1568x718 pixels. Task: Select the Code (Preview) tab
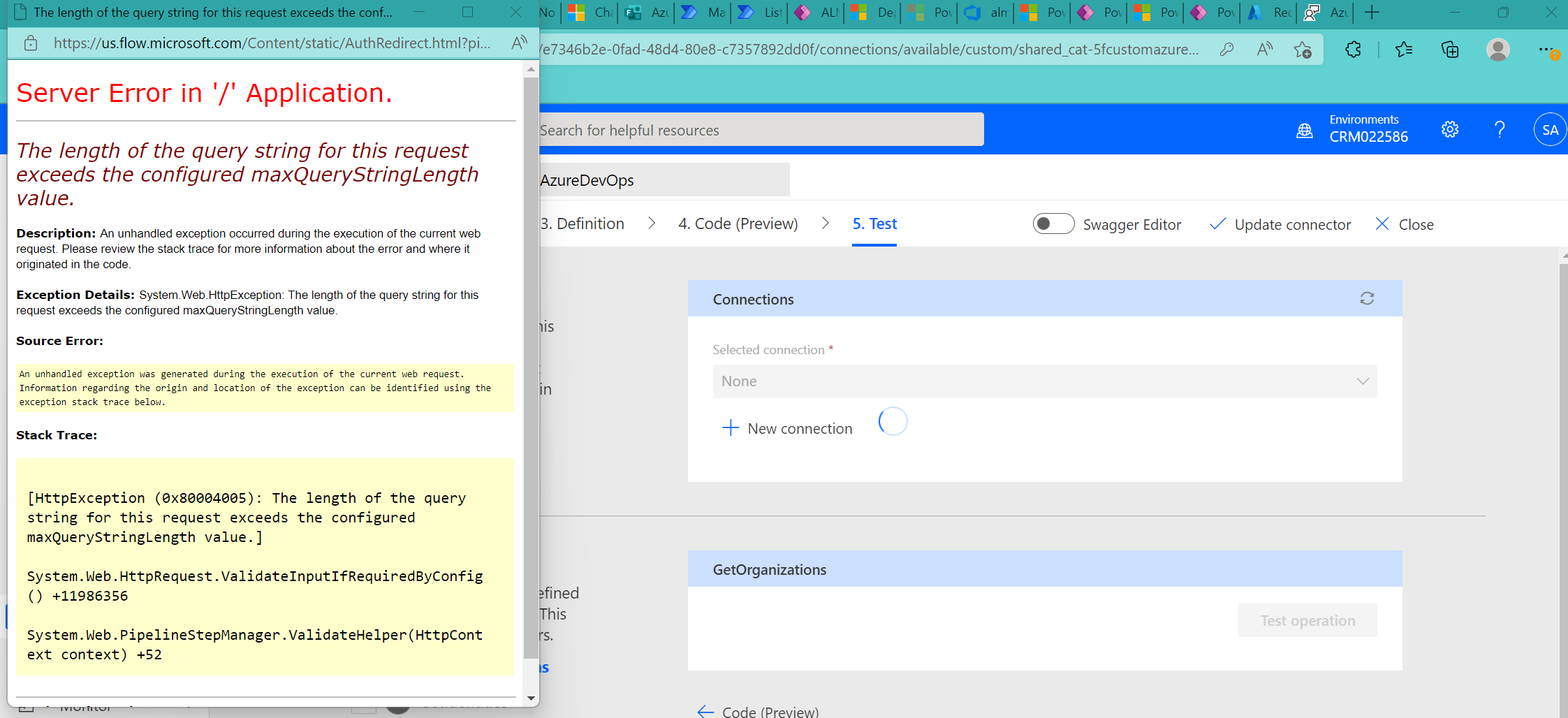point(738,224)
